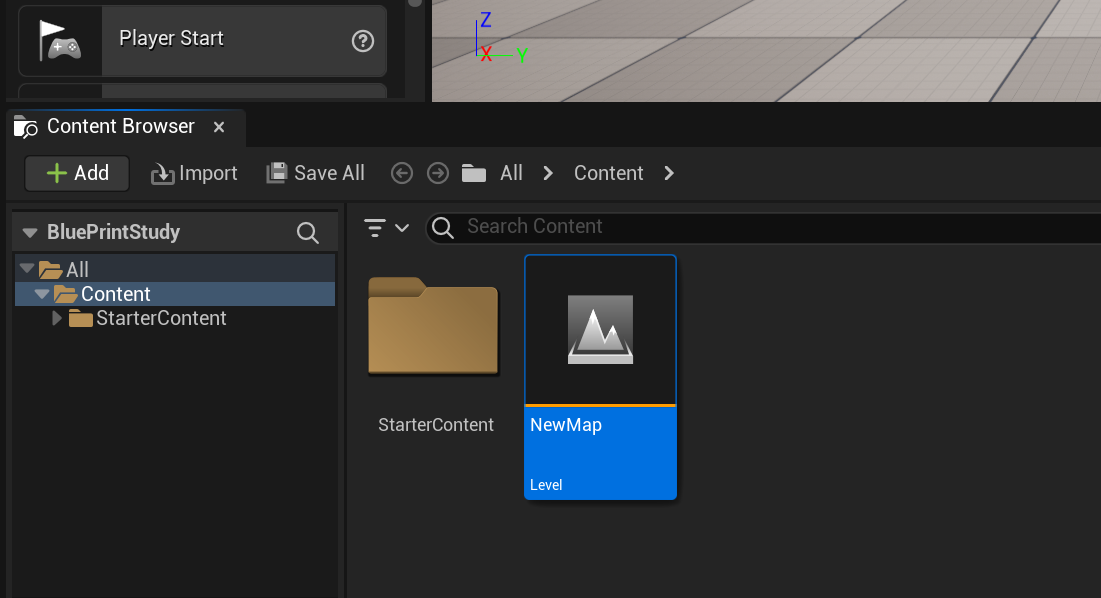Click the Level type label on NewMap
The image size is (1101, 598).
(x=546, y=485)
